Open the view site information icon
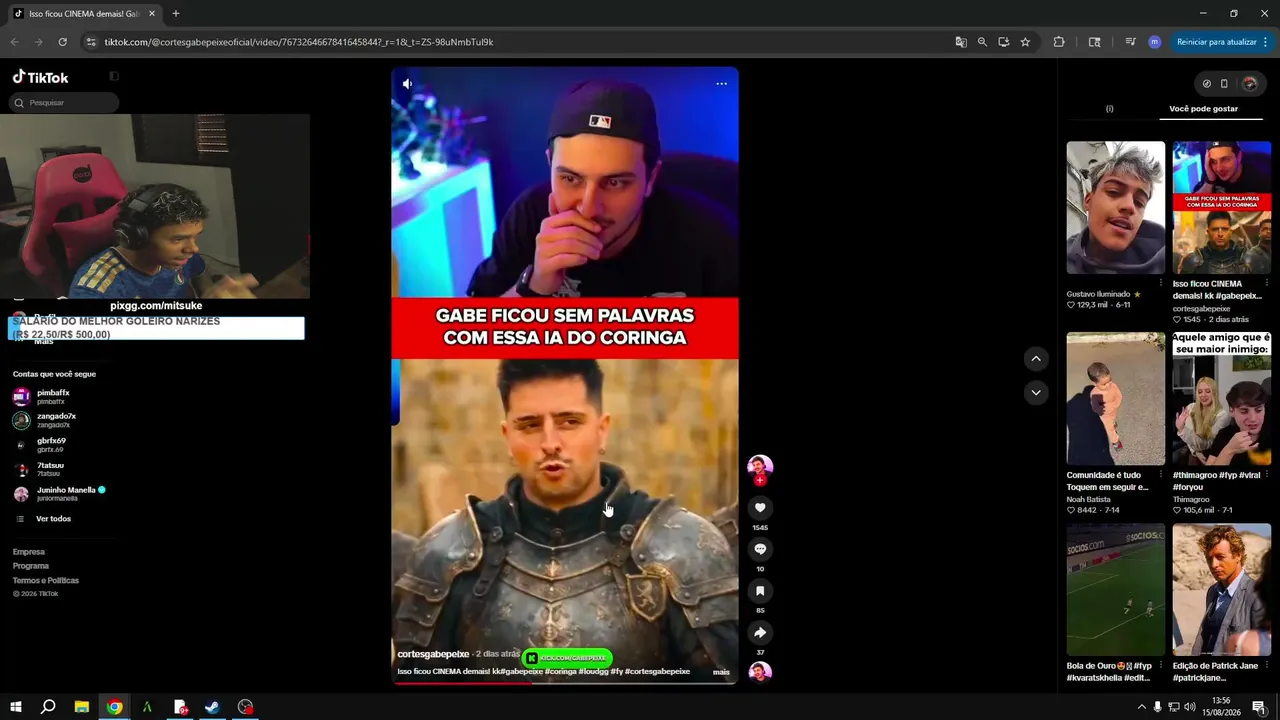Screen dimensions: 1280x720 [91, 42]
